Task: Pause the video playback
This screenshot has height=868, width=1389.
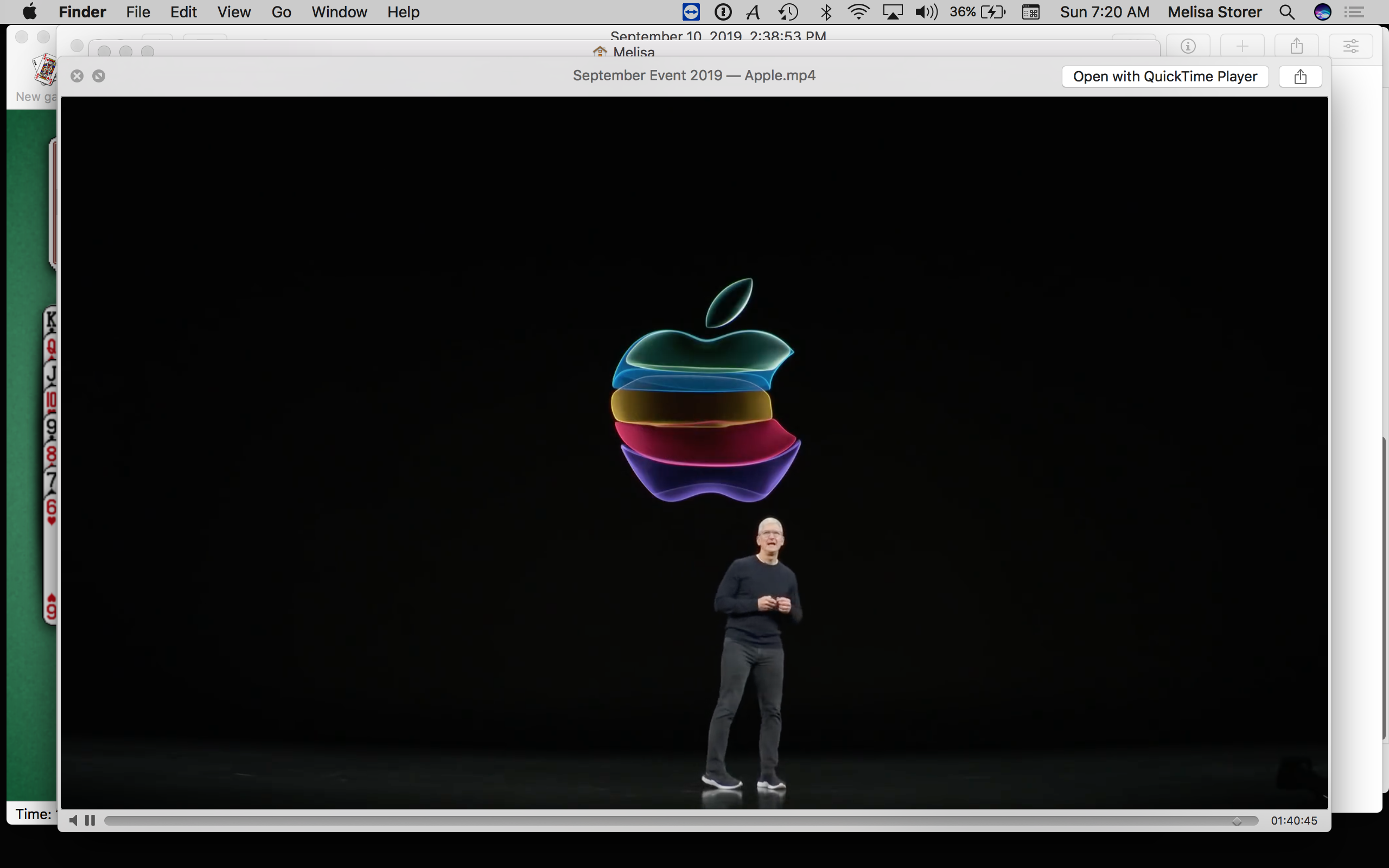Action: tap(90, 820)
